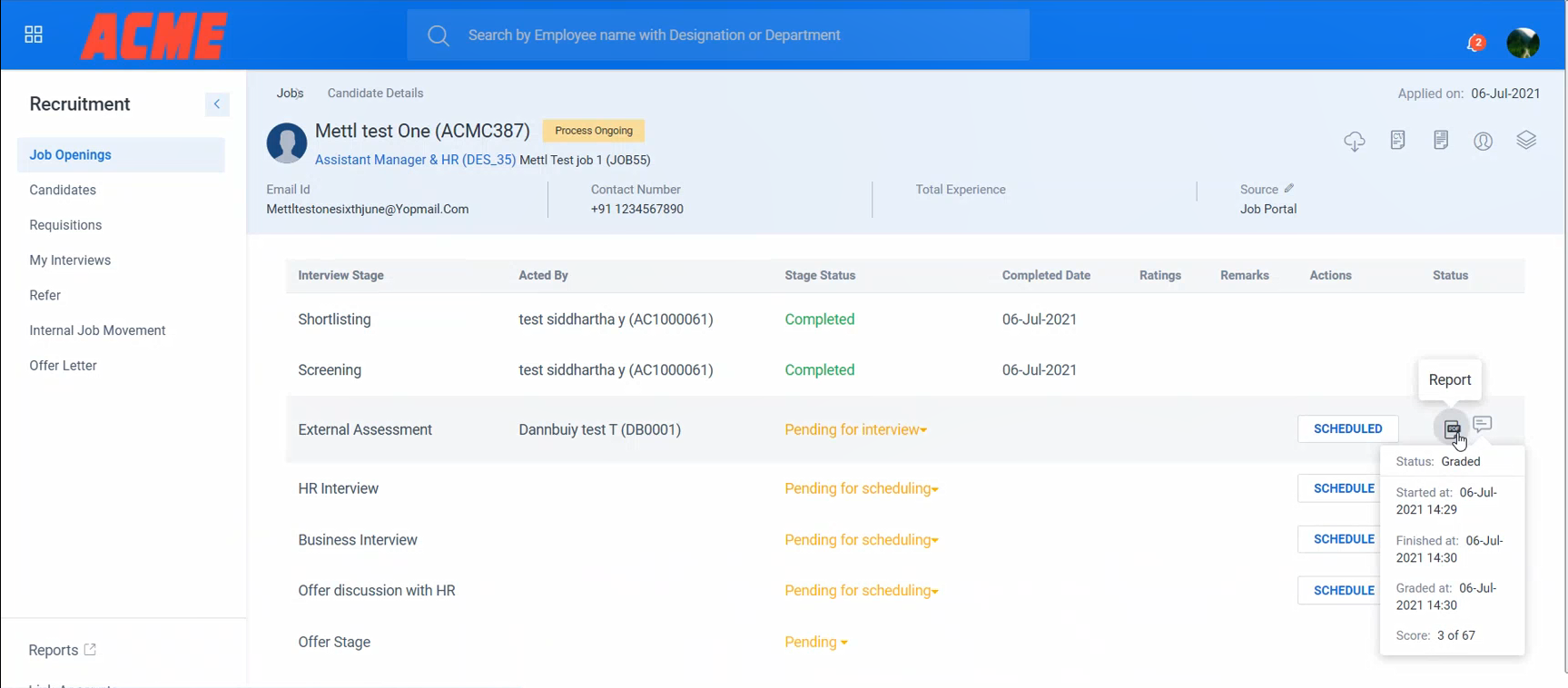Click the Completed Date column header
This screenshot has height=688, width=1568.
click(x=1046, y=276)
